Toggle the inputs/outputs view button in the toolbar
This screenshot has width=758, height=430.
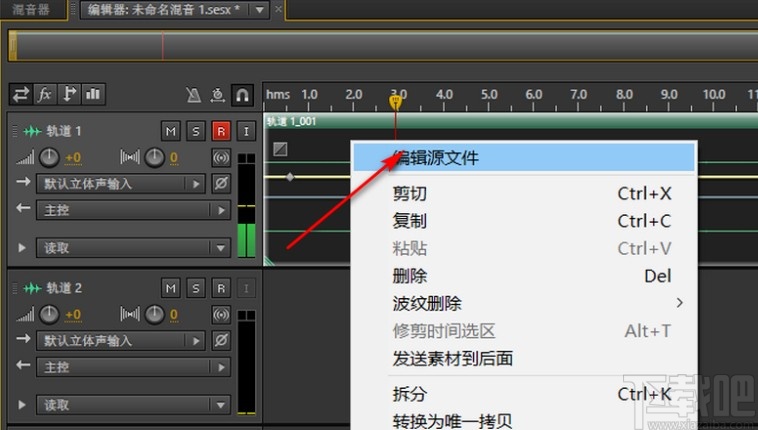pyautogui.click(x=21, y=94)
